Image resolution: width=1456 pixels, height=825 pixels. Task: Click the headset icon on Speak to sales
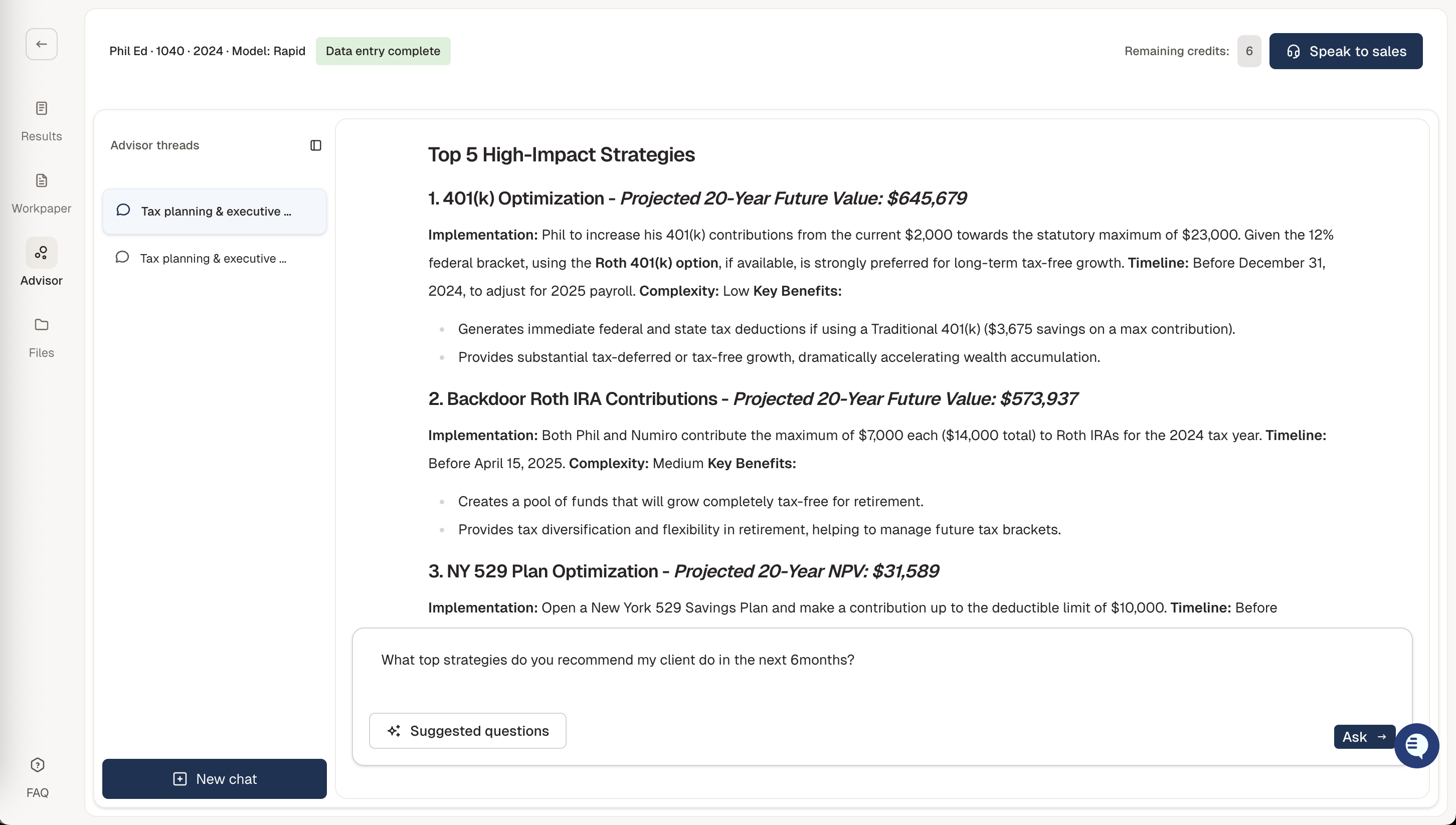1295,51
